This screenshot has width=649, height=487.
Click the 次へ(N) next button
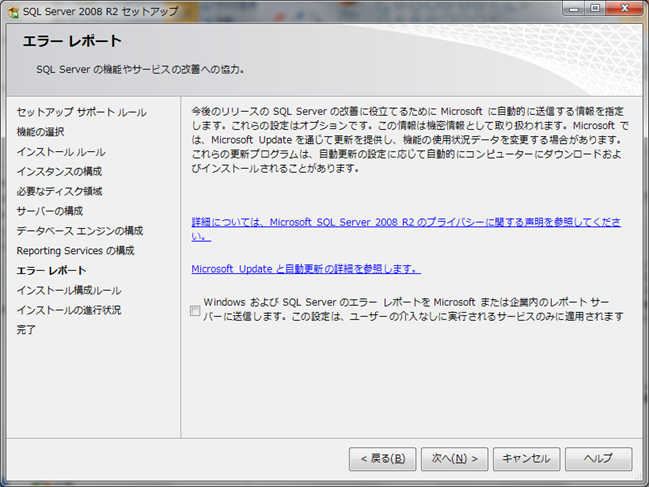point(454,459)
